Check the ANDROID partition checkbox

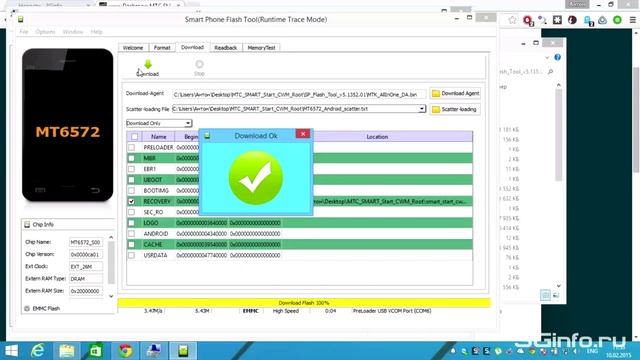pyautogui.click(x=131, y=234)
